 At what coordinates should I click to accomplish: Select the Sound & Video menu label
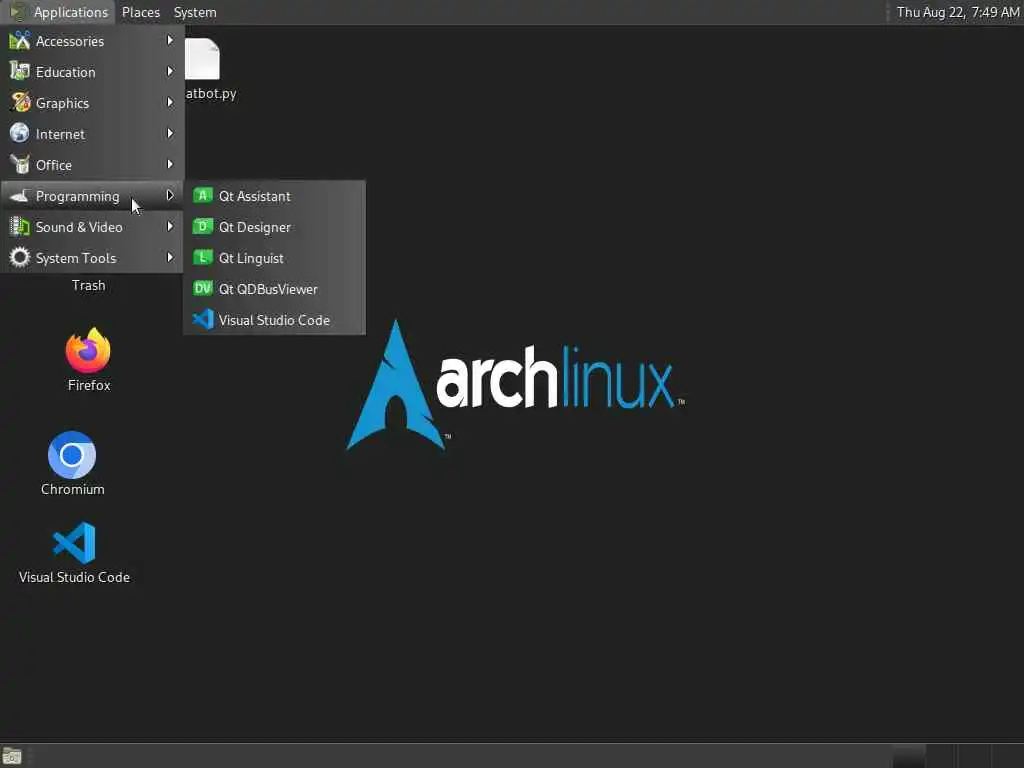pyautogui.click(x=79, y=227)
